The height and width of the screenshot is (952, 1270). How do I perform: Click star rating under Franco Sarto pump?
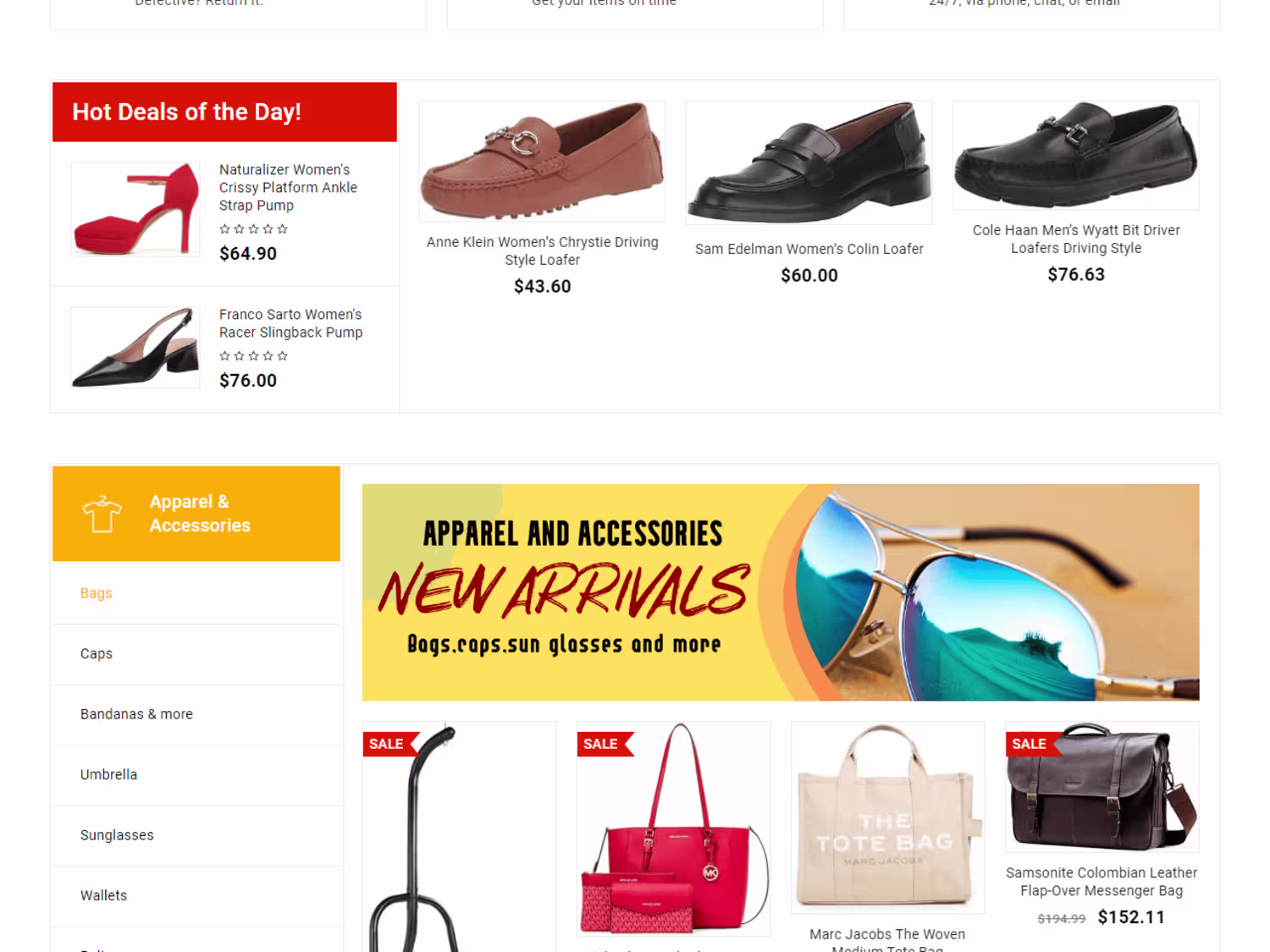pyautogui.click(x=253, y=356)
